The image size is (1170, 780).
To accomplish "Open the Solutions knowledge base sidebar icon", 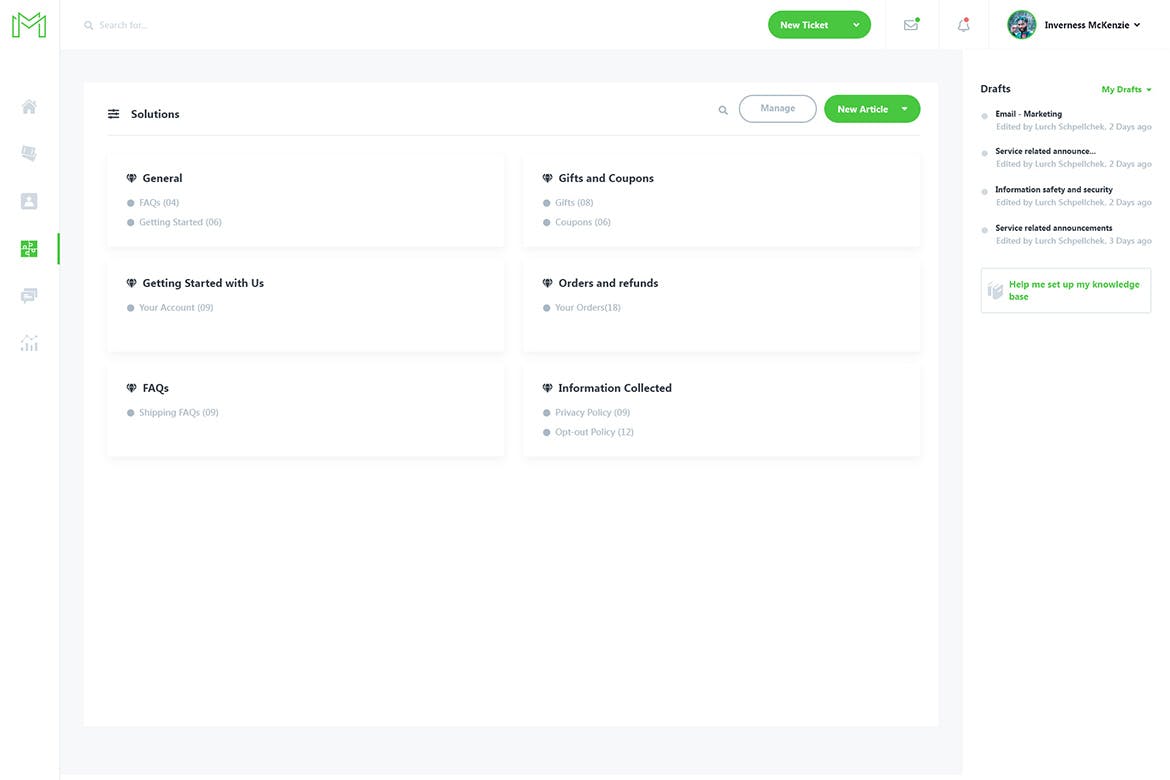I will pos(29,249).
